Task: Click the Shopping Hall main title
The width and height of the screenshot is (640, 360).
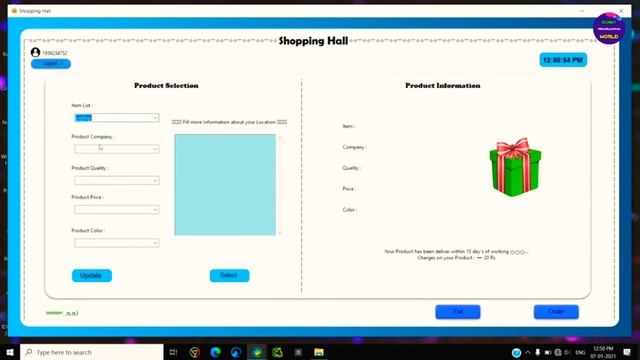Action: 313,41
